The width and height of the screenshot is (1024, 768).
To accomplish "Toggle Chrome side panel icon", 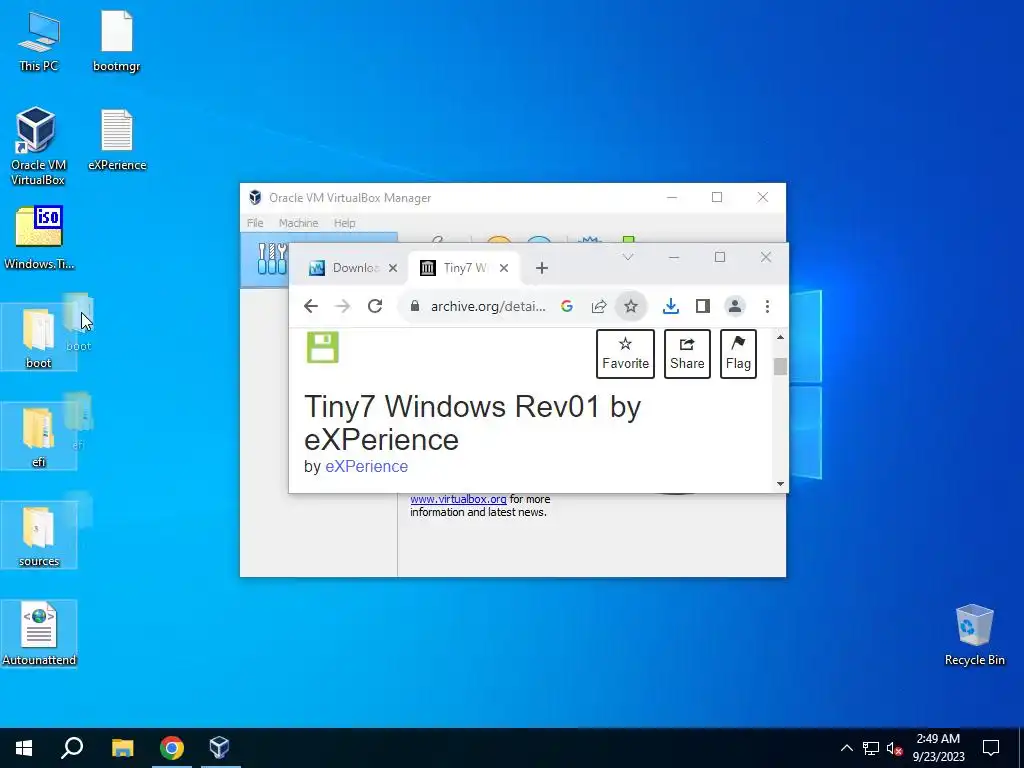I will click(703, 306).
